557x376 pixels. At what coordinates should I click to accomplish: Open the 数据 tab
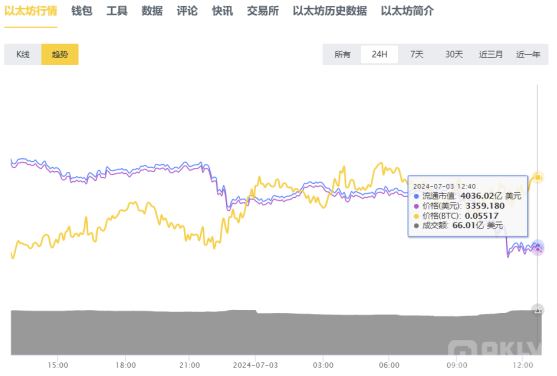(152, 11)
